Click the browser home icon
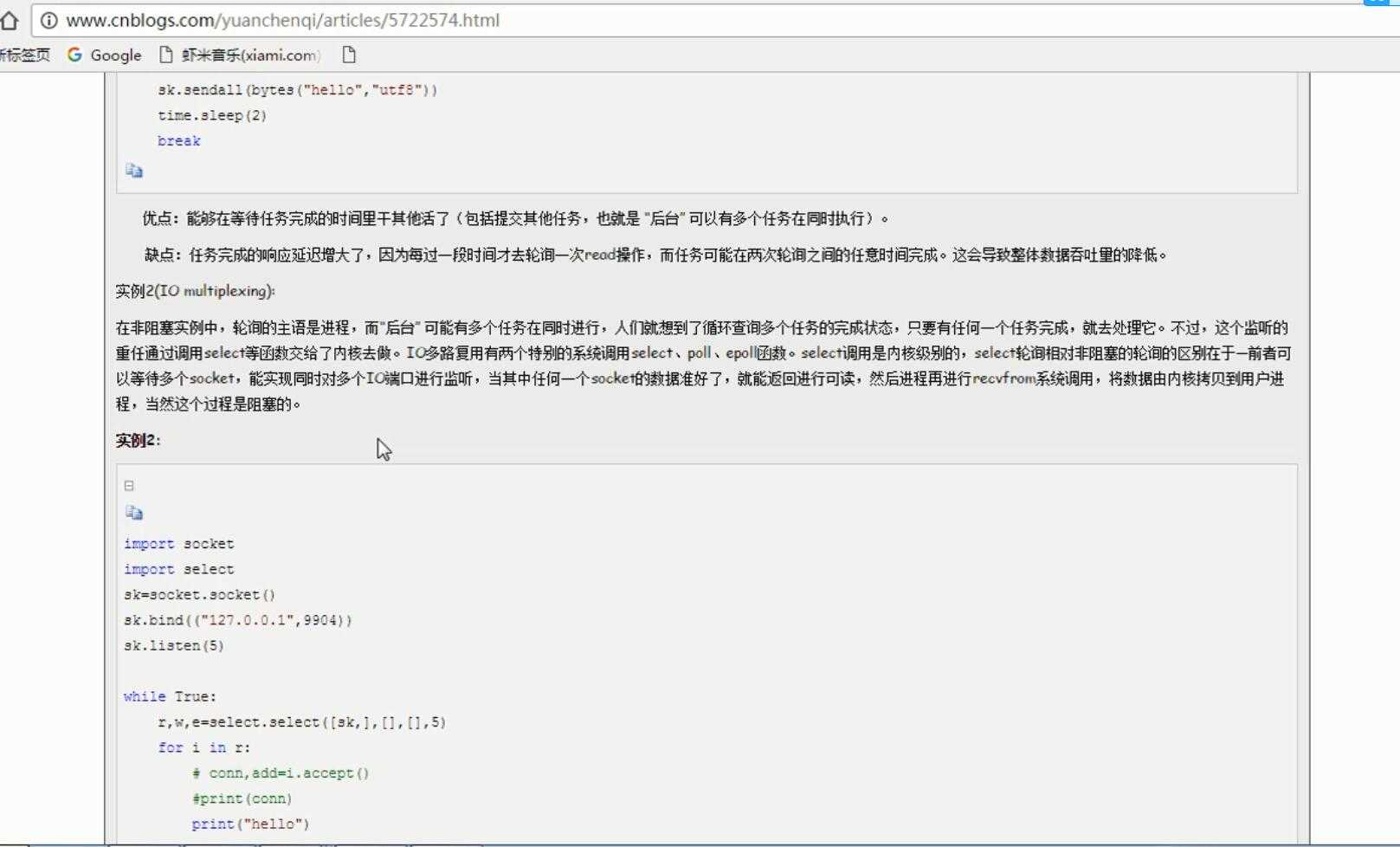Viewport: 1400px width, 847px height. pyautogui.click(x=9, y=20)
